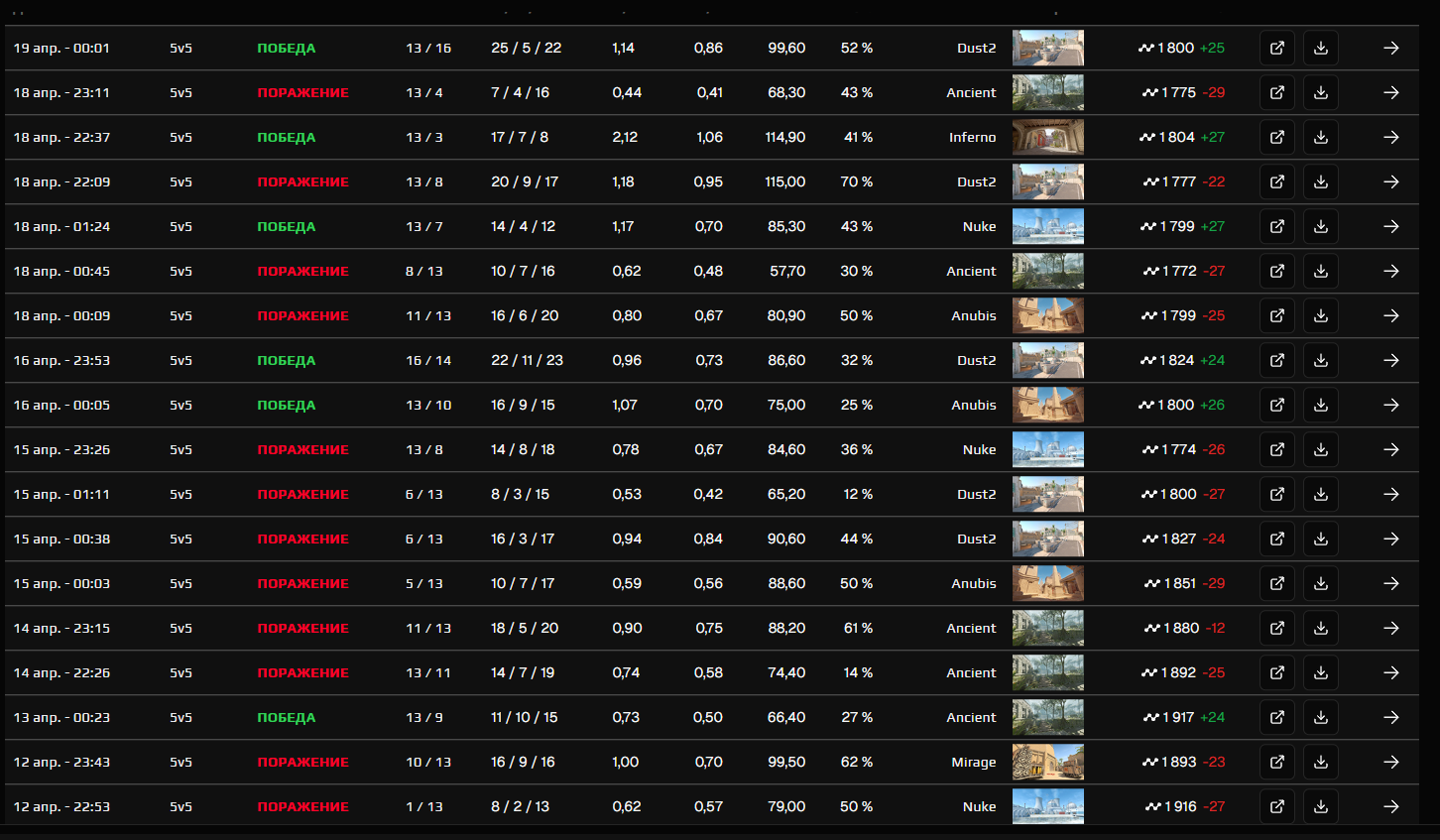Click Nuke thumbnail for 18 апр. 01:24
The width and height of the screenshot is (1440, 840).
pos(1048,226)
